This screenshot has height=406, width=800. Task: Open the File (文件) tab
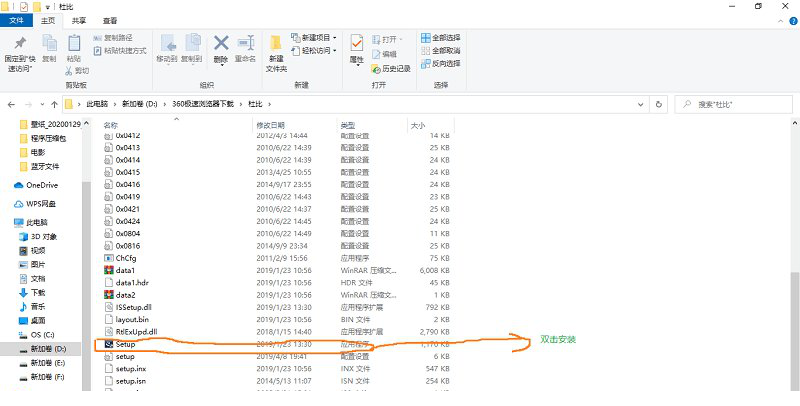[x=17, y=21]
